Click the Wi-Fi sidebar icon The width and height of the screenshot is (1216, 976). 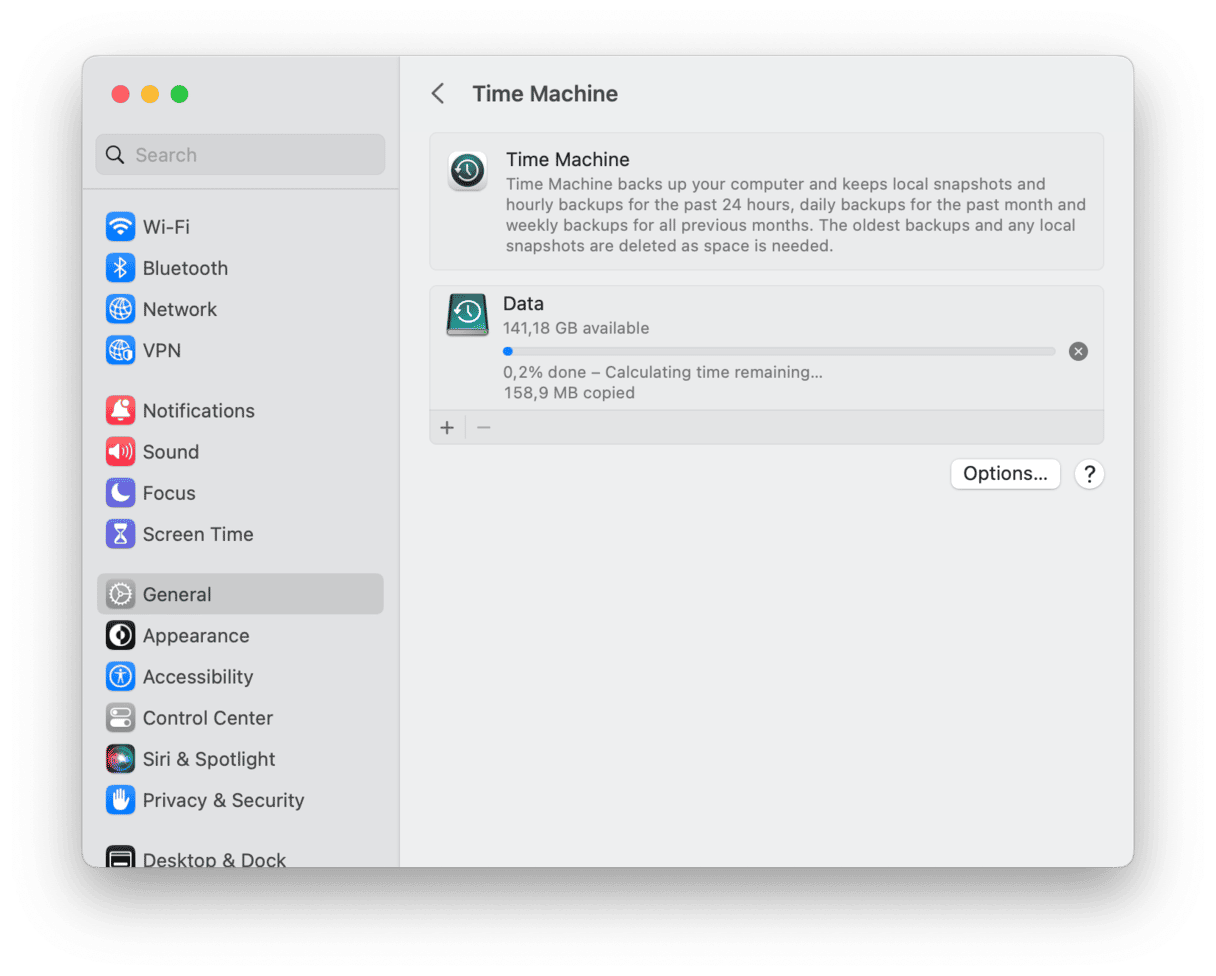[120, 227]
